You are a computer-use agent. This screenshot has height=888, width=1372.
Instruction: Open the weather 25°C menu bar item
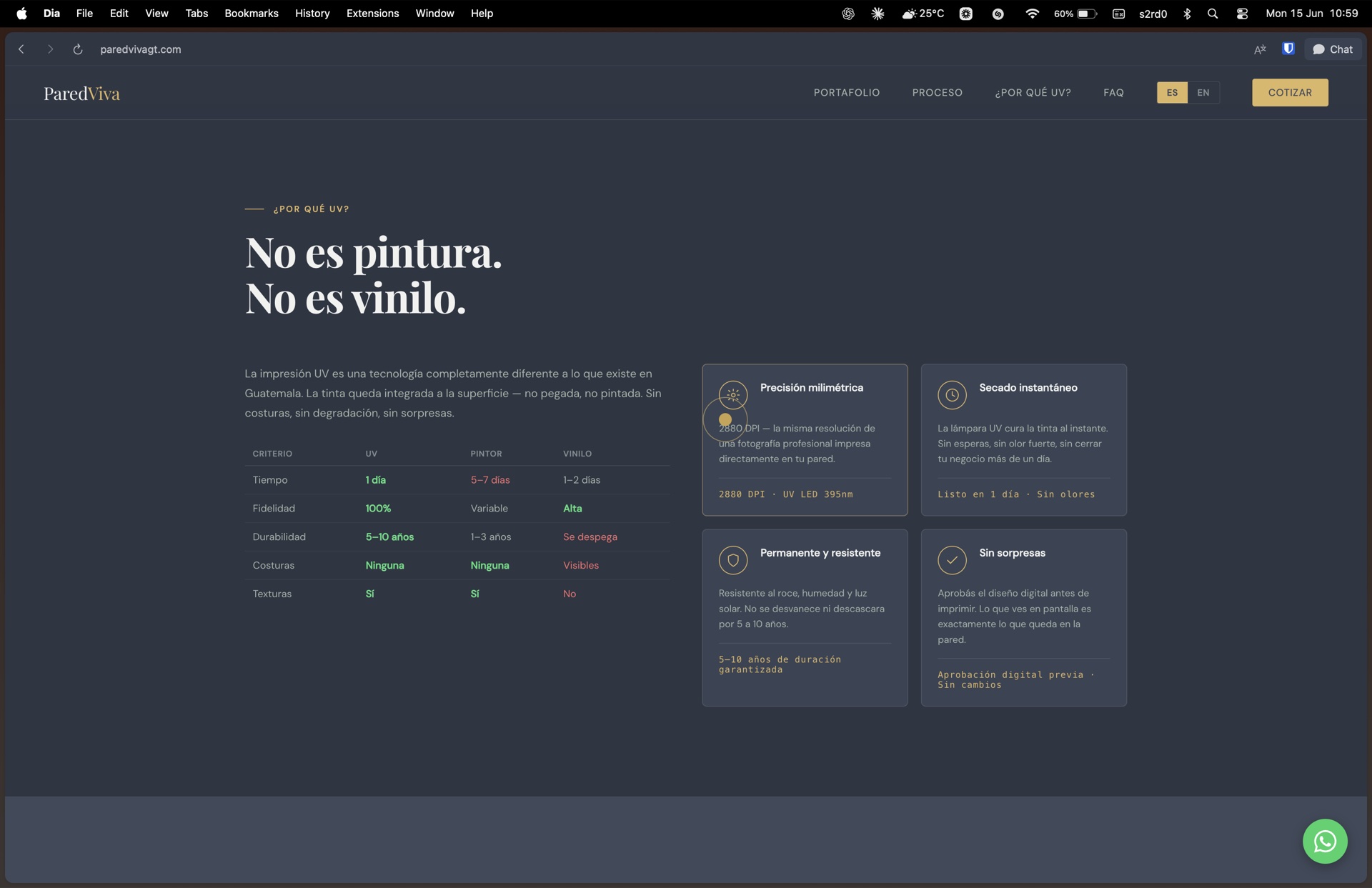tap(923, 13)
